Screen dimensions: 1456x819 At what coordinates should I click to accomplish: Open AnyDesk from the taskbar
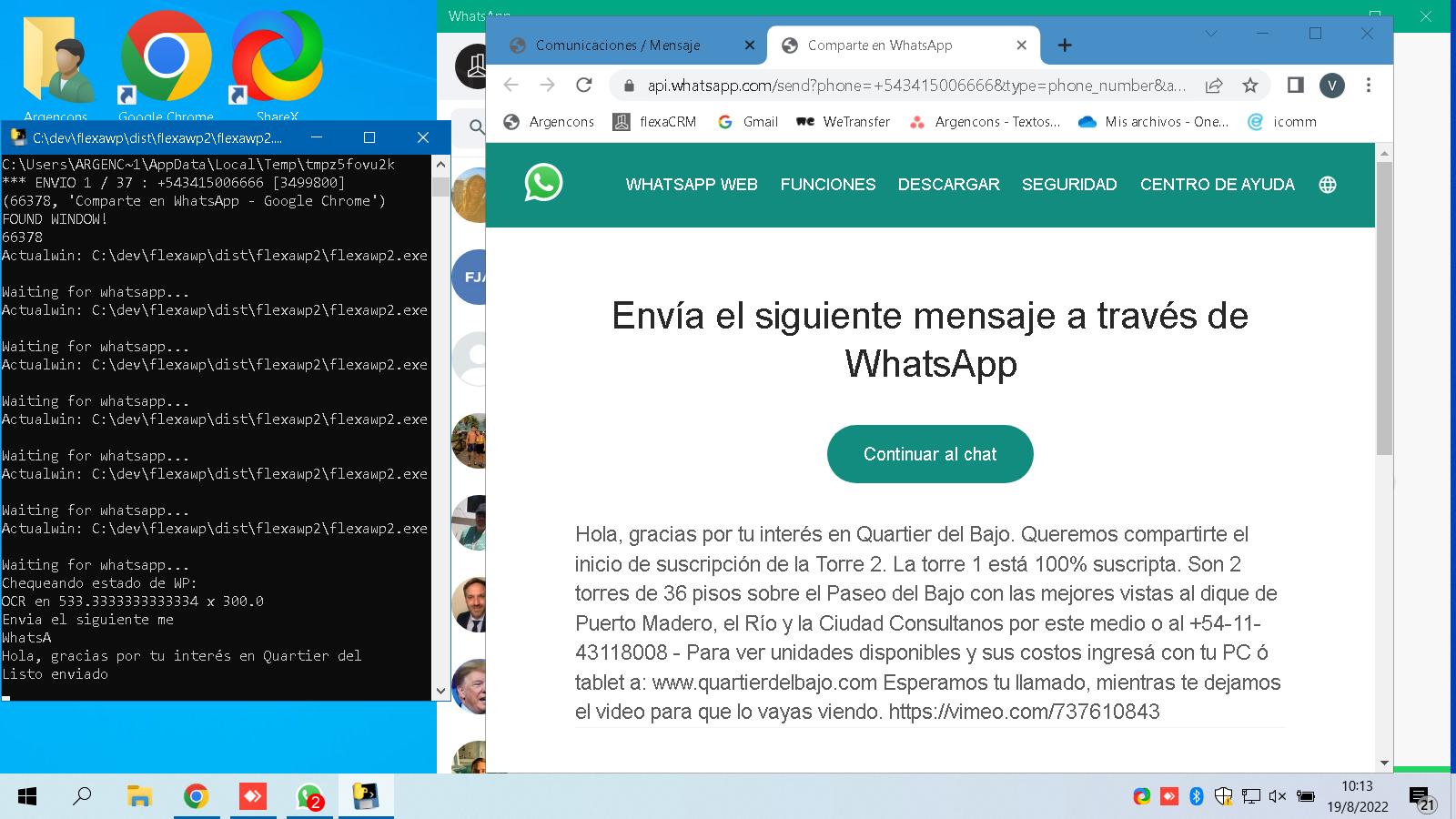point(252,797)
